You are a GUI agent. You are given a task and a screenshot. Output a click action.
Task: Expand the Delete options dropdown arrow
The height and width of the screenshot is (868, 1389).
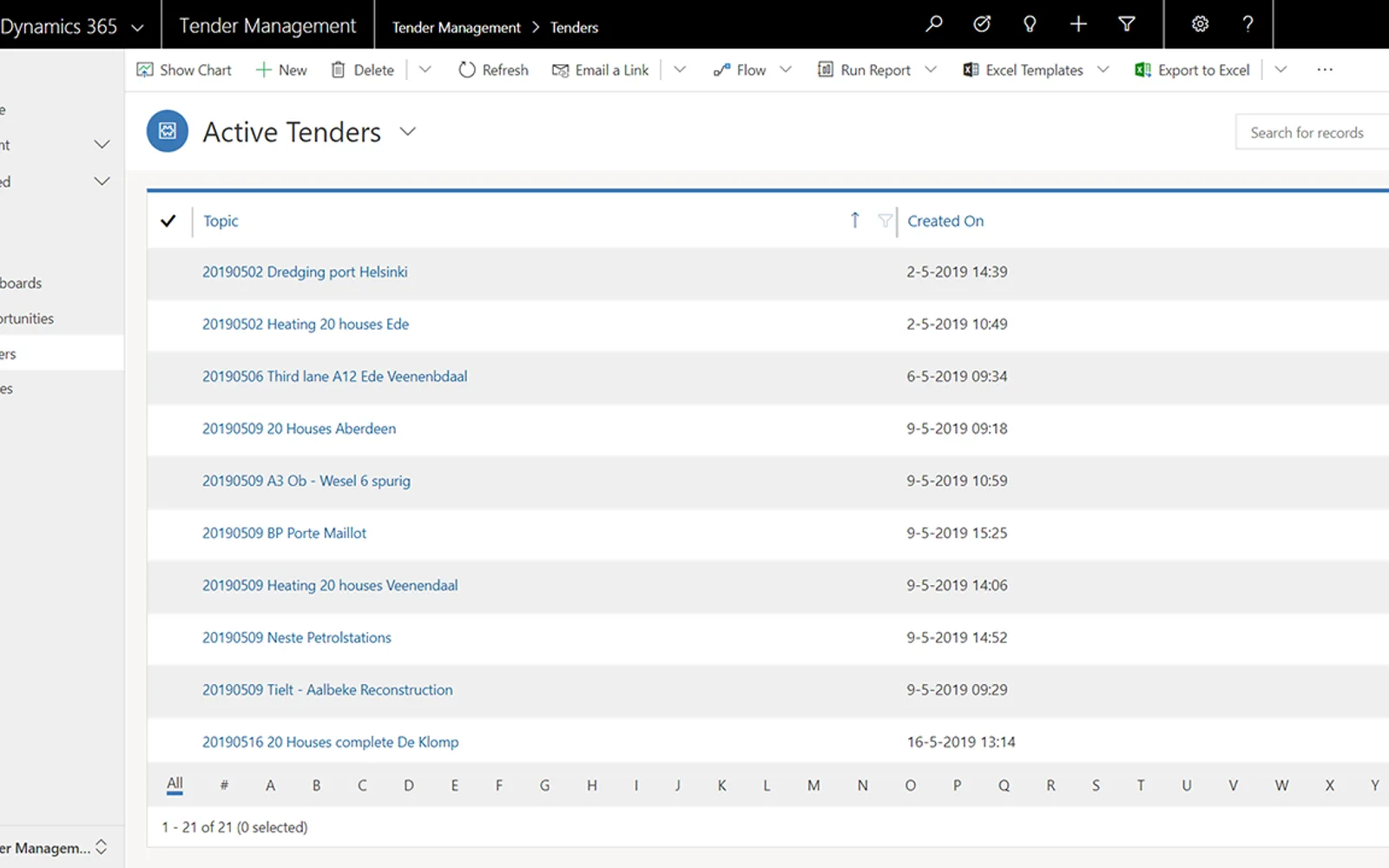[425, 69]
